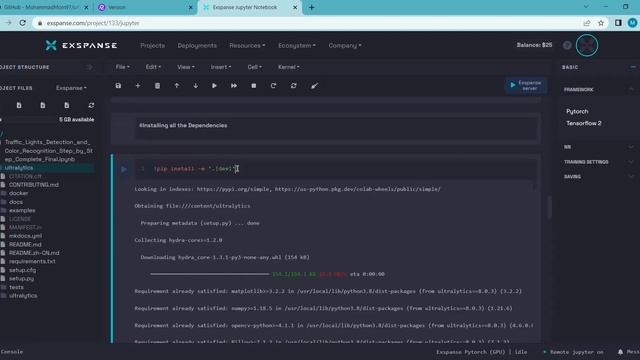Open the View menu
Image resolution: width=640 pixels, height=360 pixels.
[186, 67]
